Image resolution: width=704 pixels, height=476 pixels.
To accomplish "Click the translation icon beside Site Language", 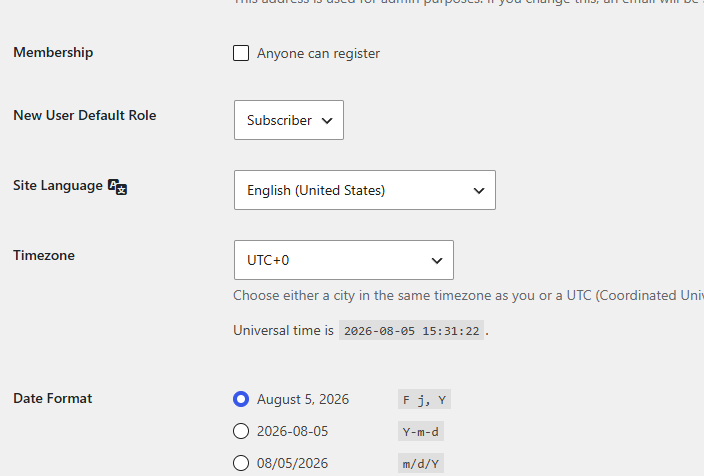I will (118, 187).
